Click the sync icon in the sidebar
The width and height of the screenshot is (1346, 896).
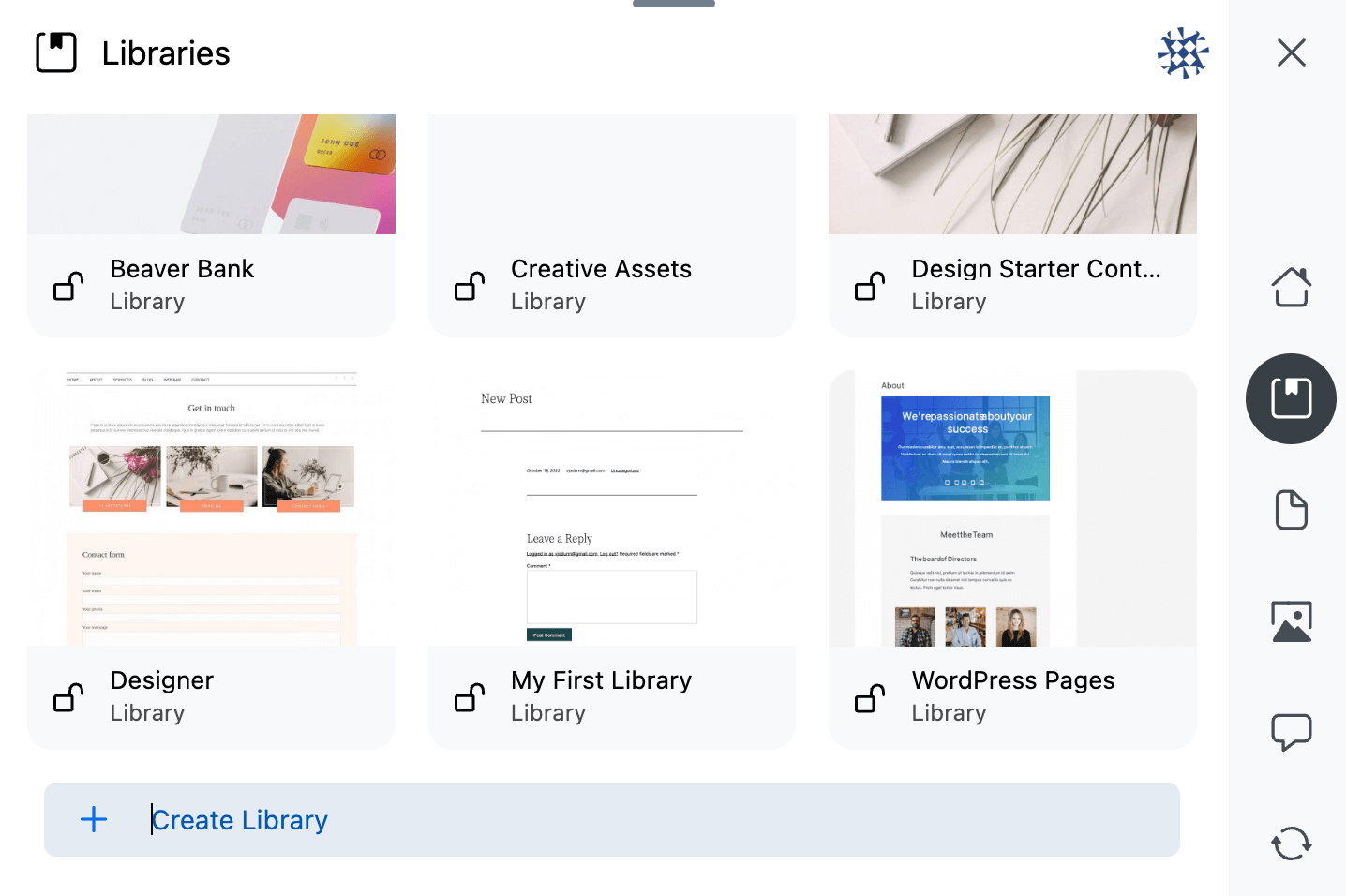point(1291,844)
